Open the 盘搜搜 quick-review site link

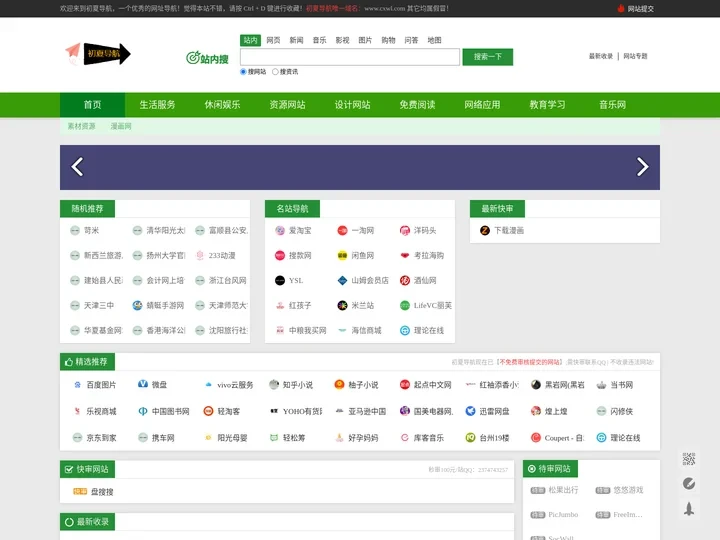click(102, 492)
